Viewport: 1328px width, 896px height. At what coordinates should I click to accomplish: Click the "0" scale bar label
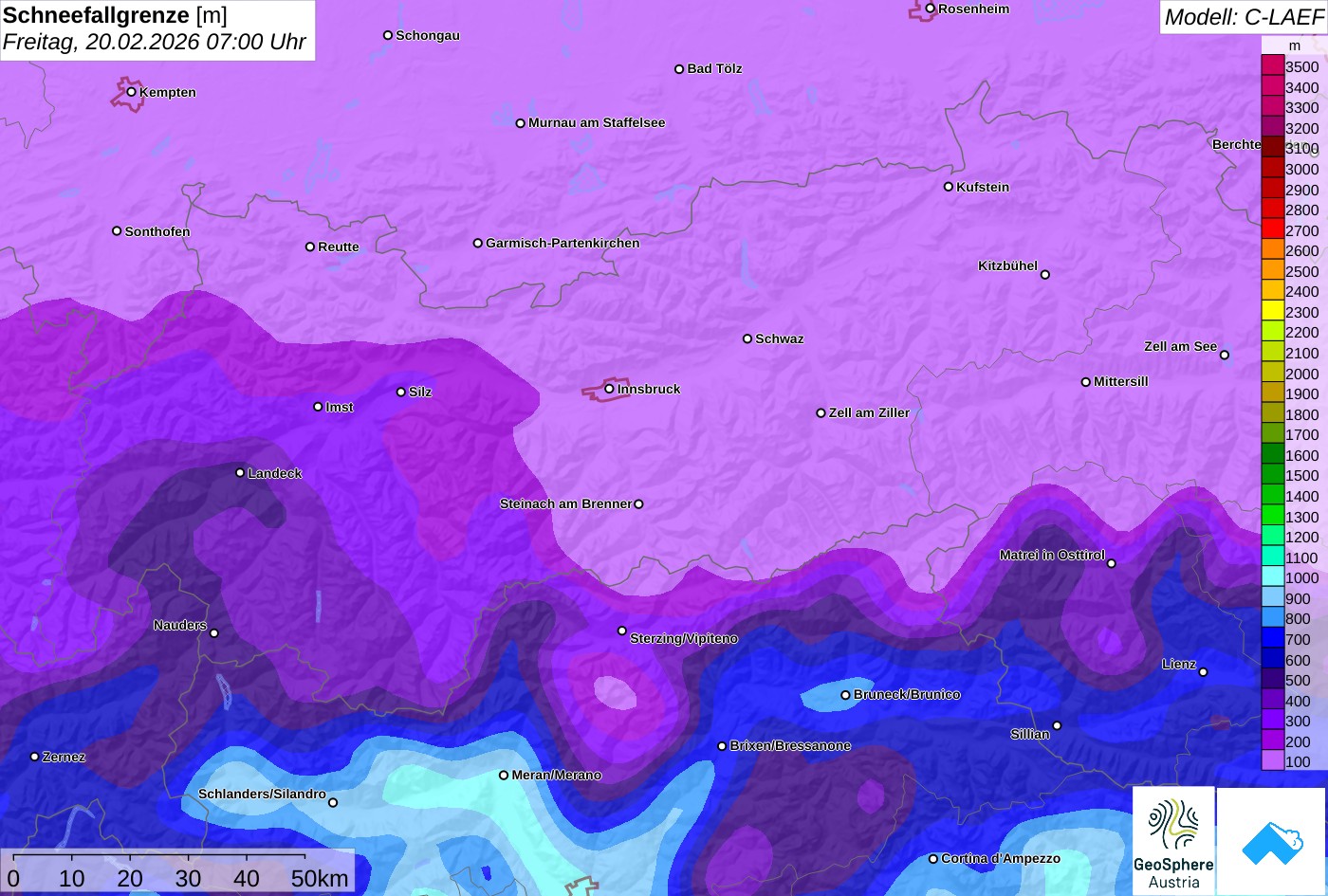coord(13,879)
